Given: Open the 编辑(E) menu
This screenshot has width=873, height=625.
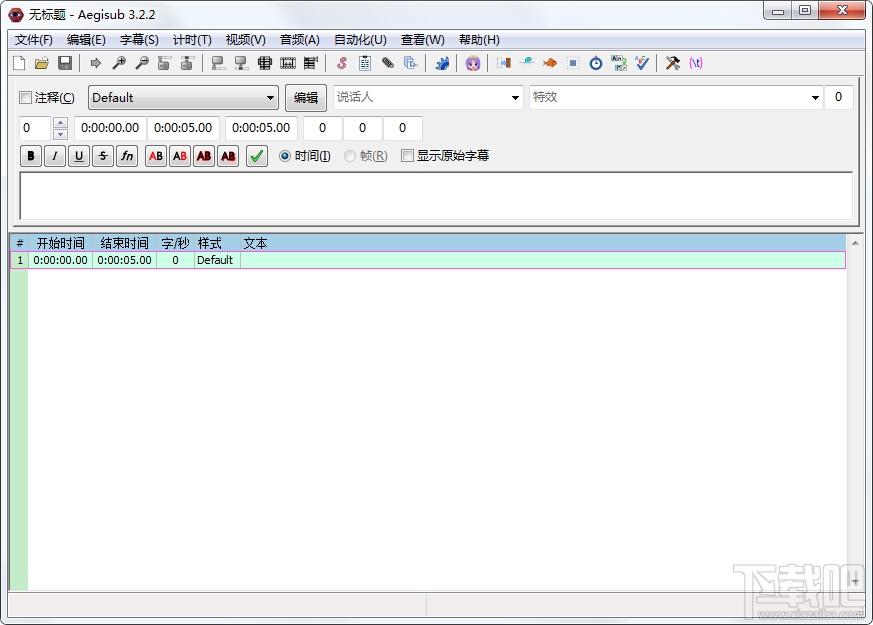Looking at the screenshot, I should 86,40.
